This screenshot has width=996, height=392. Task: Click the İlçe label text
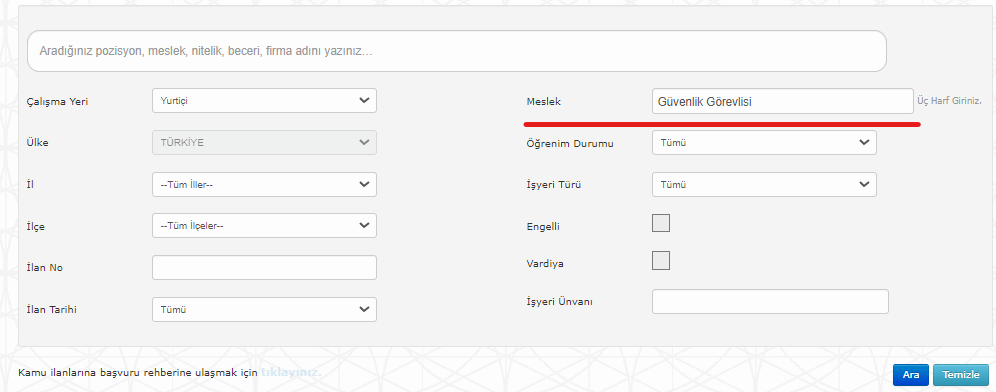(x=36, y=226)
